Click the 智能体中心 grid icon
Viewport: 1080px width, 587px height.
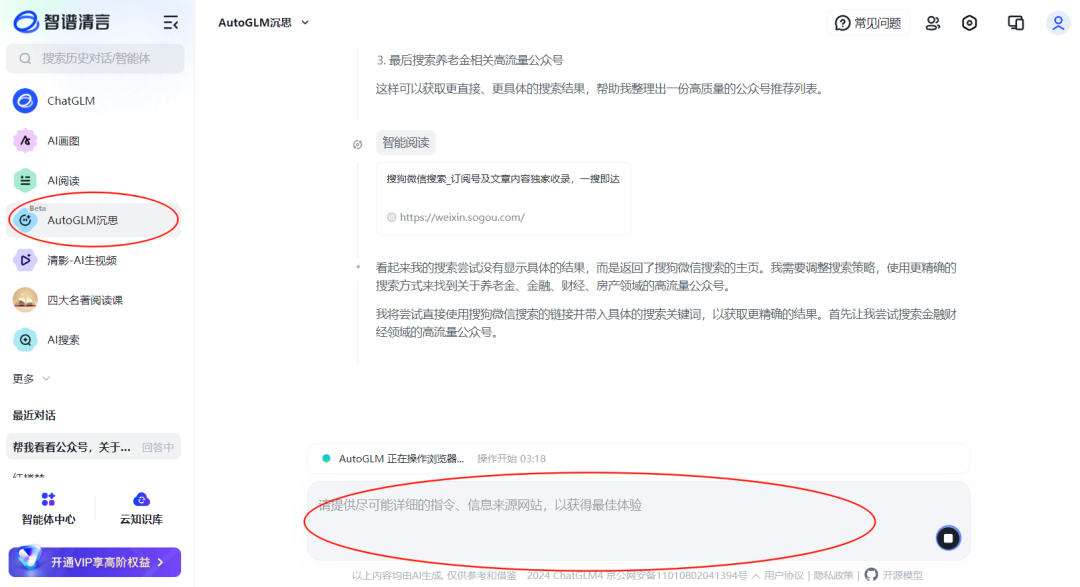click(48, 499)
